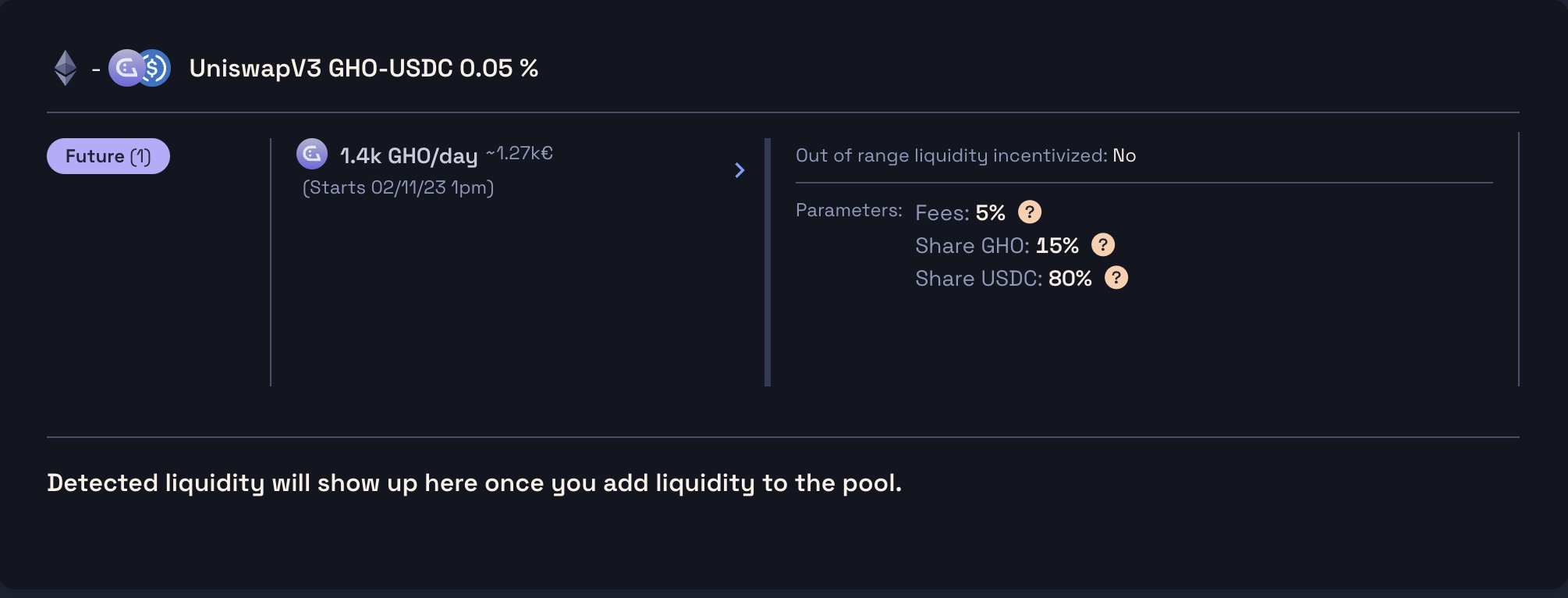The width and height of the screenshot is (1568, 598).
Task: Click the GHO reward token icon
Action: [312, 154]
